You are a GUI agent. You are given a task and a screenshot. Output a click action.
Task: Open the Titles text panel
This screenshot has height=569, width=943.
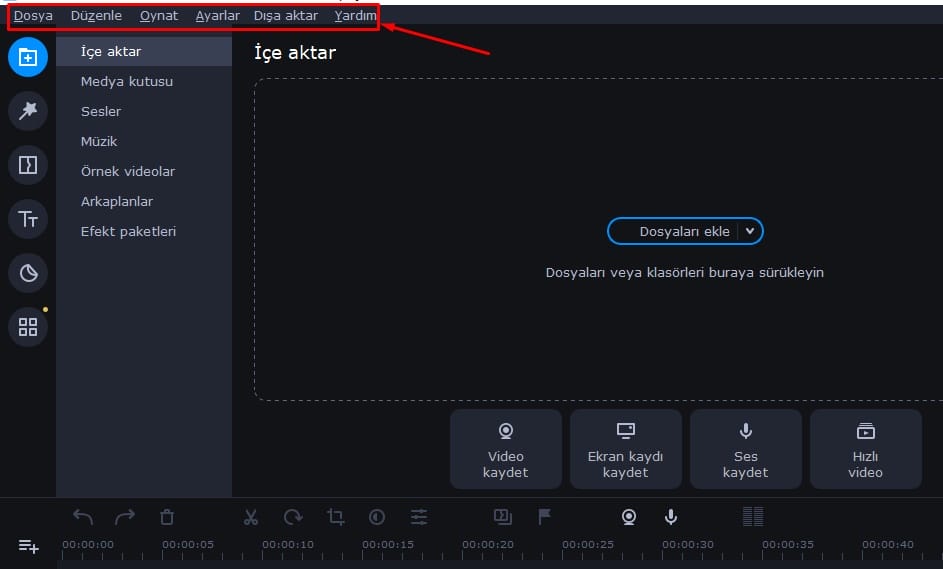tap(28, 219)
